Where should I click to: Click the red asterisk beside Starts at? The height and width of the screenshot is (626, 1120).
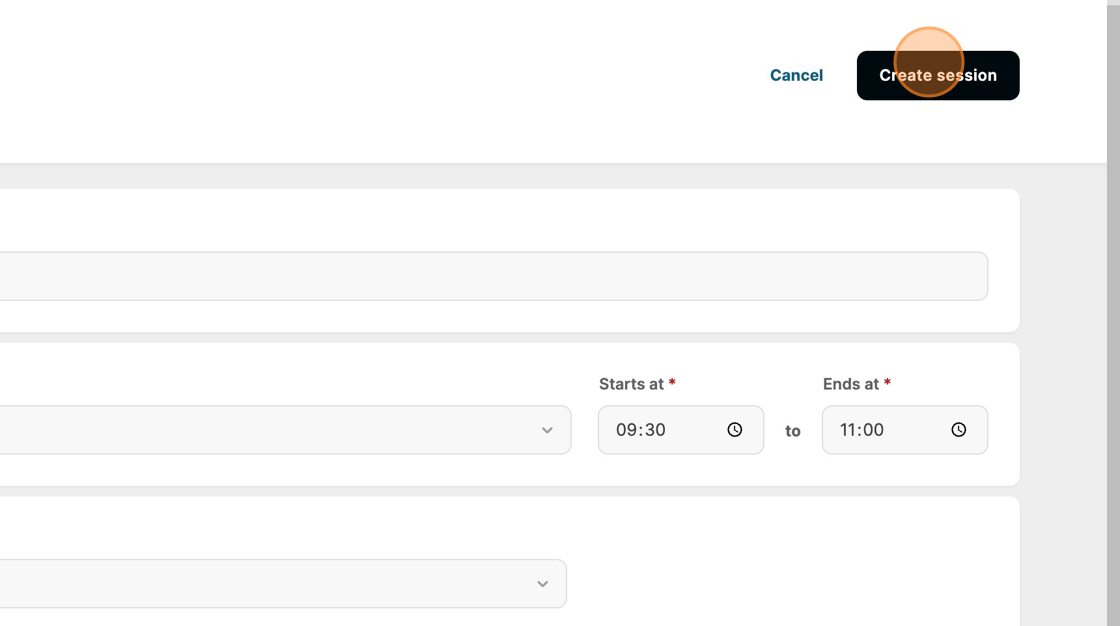point(672,383)
